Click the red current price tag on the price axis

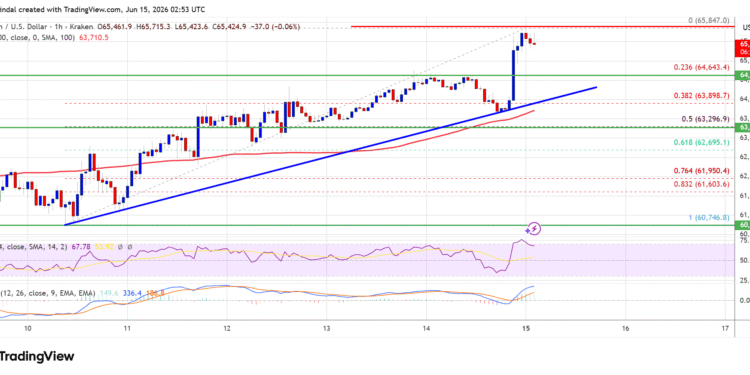[x=742, y=47]
